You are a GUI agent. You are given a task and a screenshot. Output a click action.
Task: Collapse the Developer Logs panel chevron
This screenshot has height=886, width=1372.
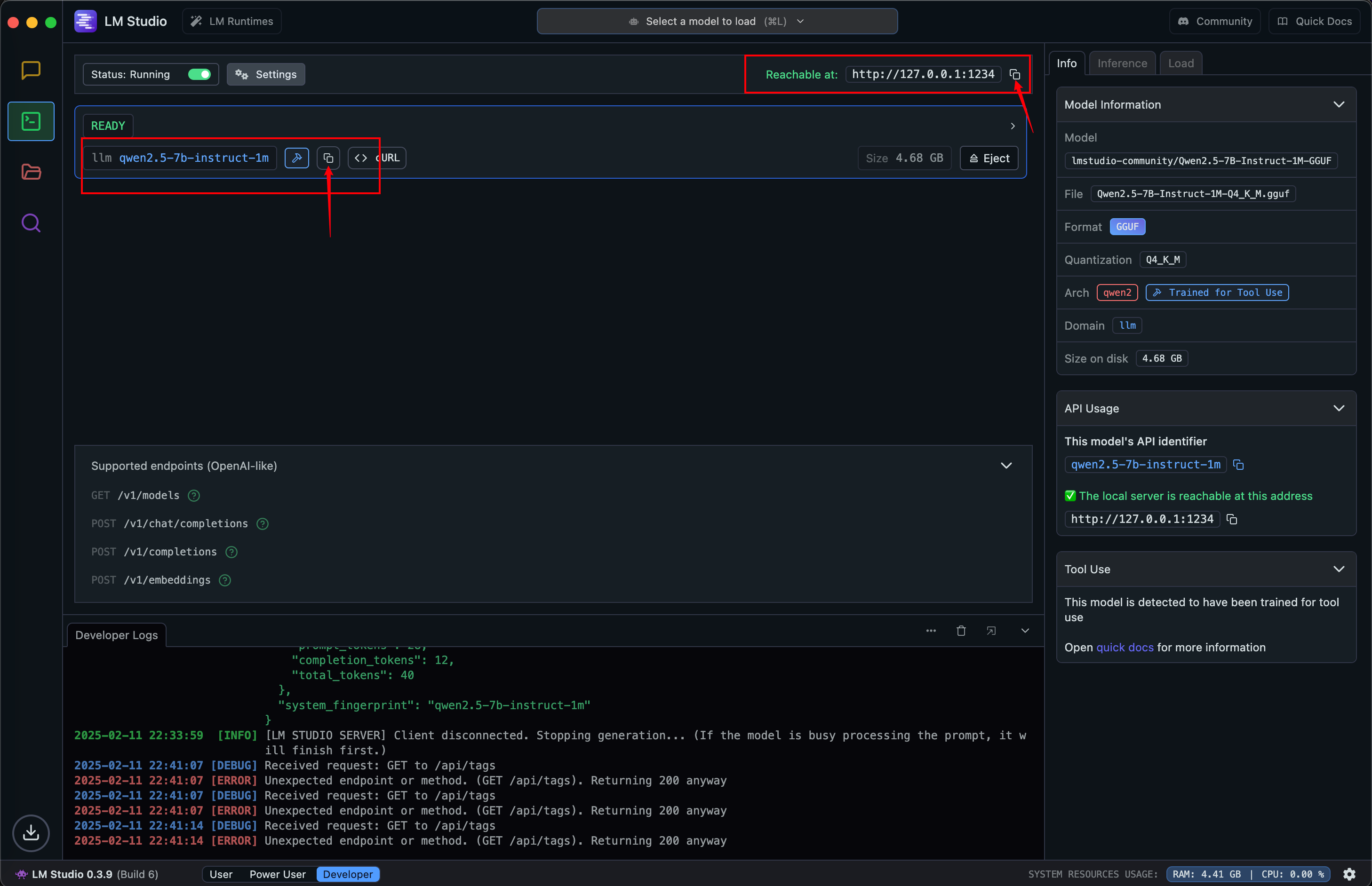point(1025,631)
